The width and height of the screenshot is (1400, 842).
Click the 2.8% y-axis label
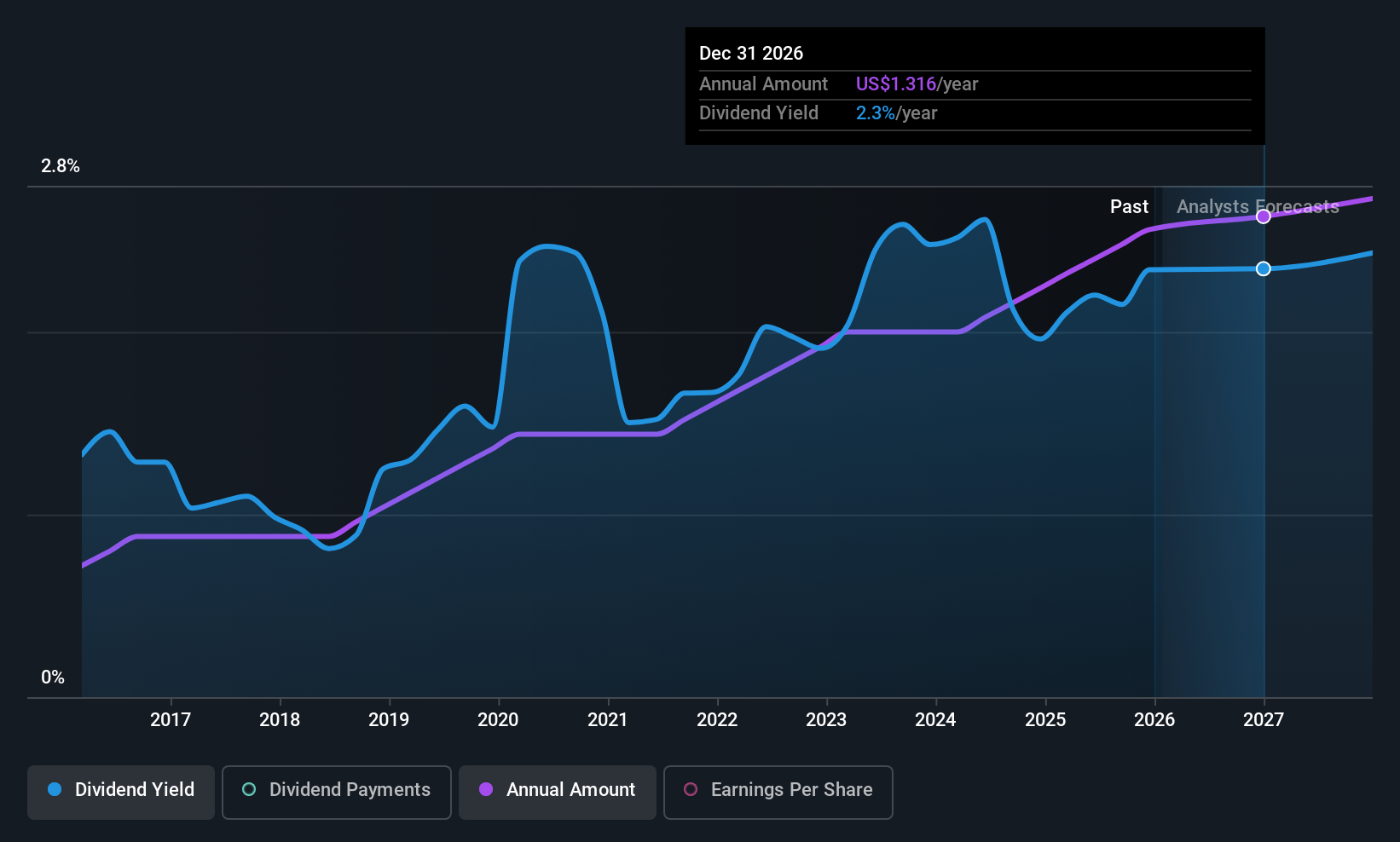pos(61,166)
